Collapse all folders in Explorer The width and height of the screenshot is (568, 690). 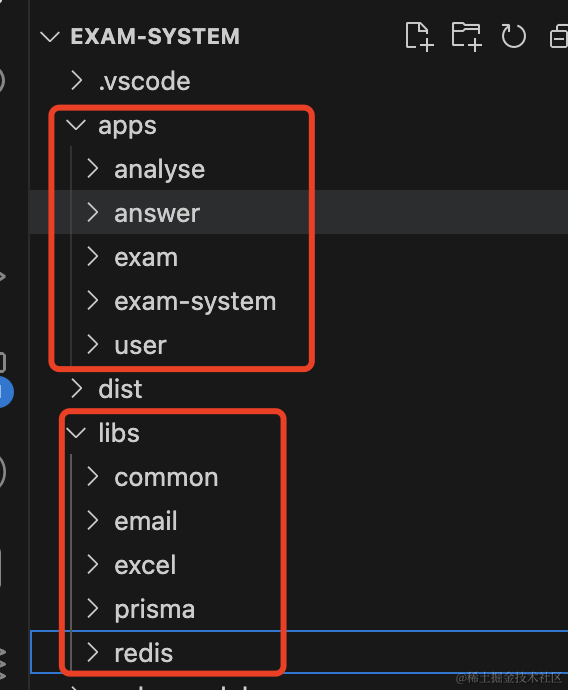pyautogui.click(x=559, y=36)
